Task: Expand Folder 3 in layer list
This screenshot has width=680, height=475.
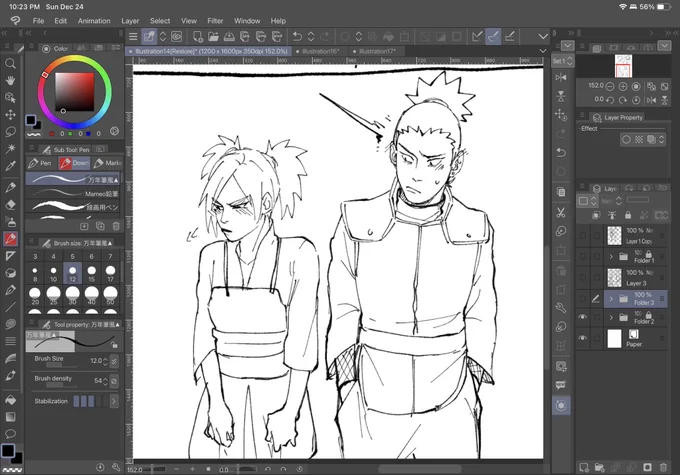Action: [x=611, y=298]
